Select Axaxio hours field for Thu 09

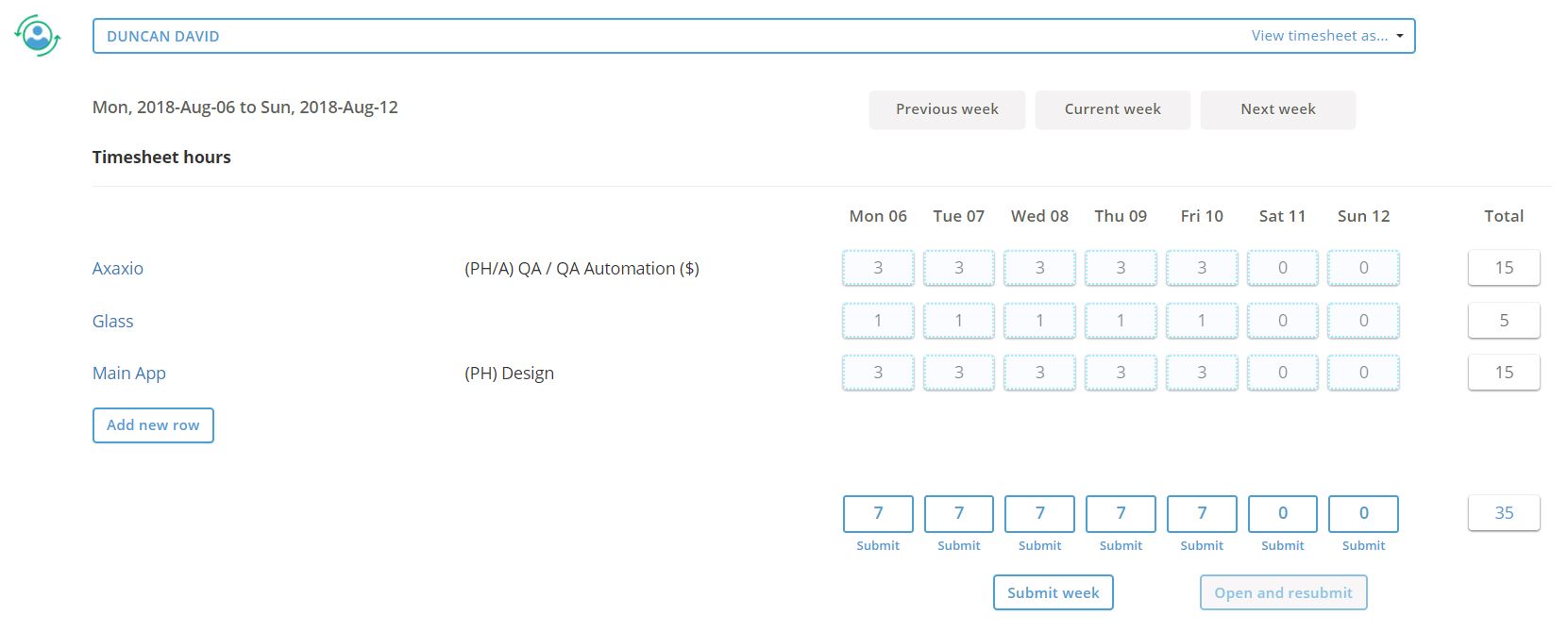click(x=1121, y=268)
